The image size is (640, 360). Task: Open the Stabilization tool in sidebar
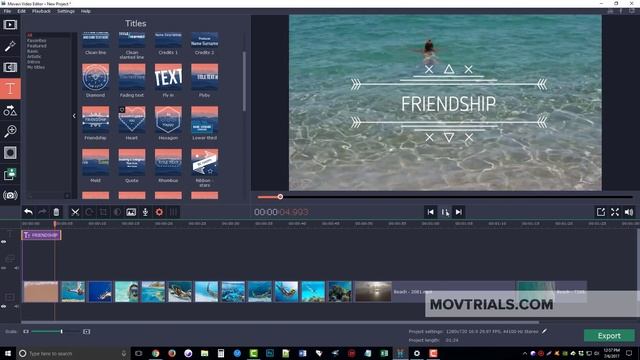(10, 153)
